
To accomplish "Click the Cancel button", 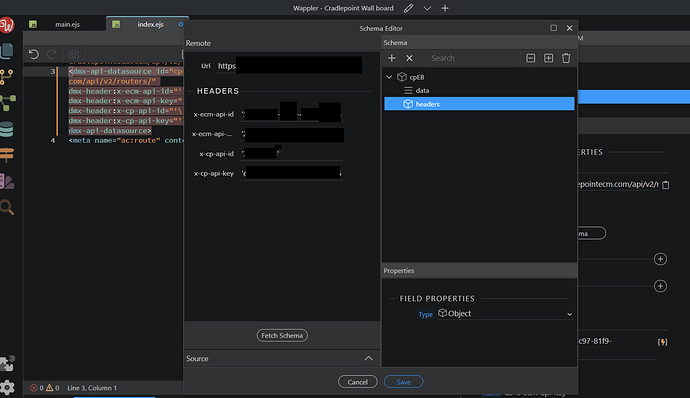I will click(x=358, y=382).
